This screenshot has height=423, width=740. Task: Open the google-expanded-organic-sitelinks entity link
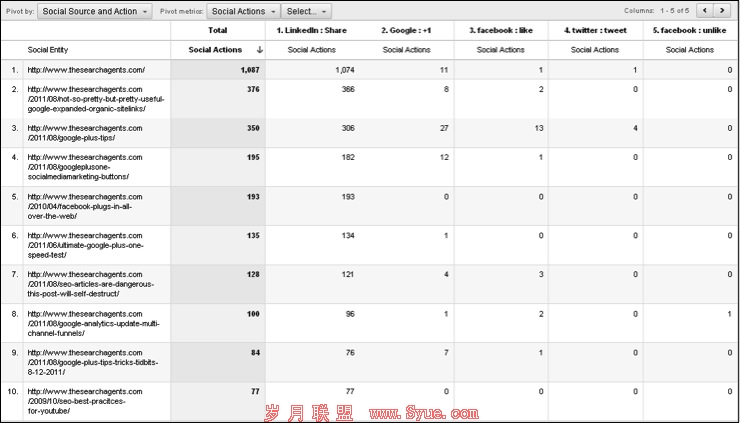coord(95,99)
